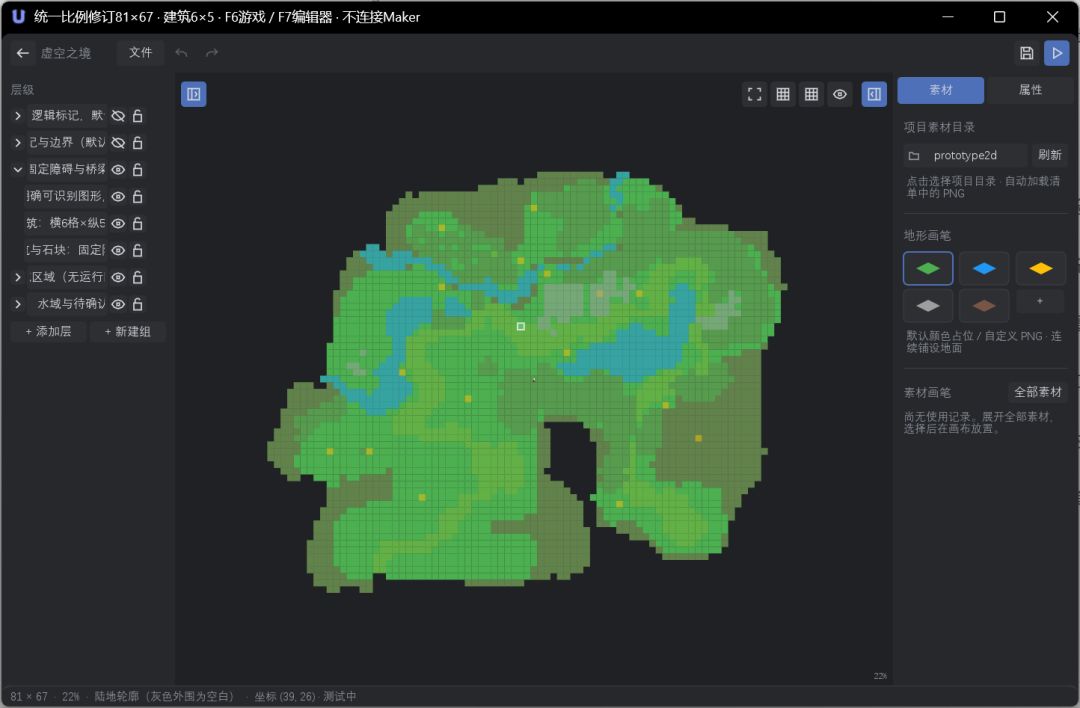Hide the 定障碍与桥 layer group
Image resolution: width=1080 pixels, height=708 pixels.
118,169
